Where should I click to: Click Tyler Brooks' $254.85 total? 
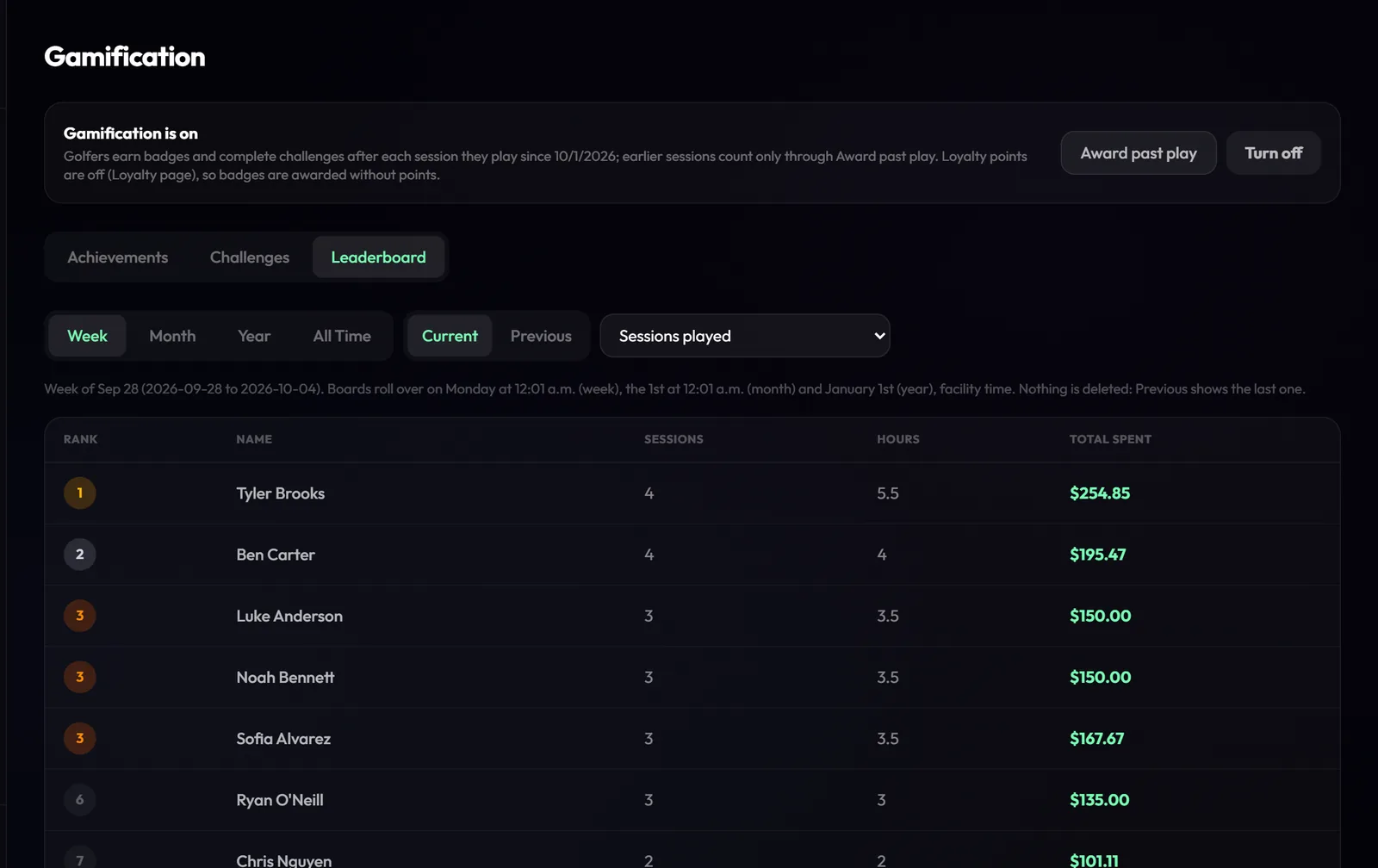click(1100, 493)
